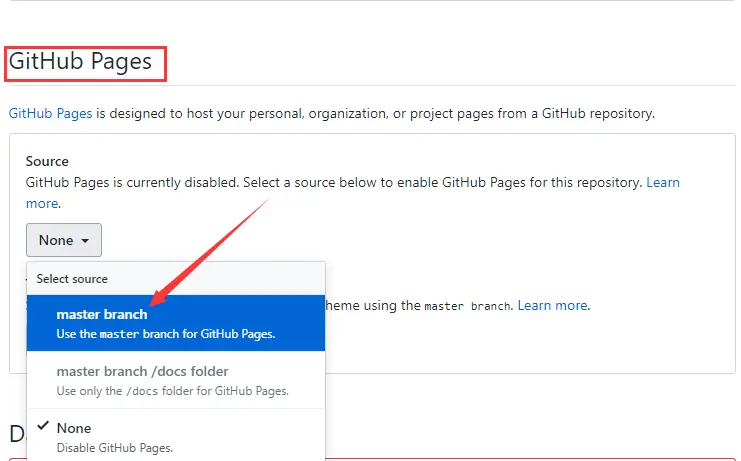The height and width of the screenshot is (461, 741).
Task: Choose master branch /docs folder option
Action: [x=176, y=380]
